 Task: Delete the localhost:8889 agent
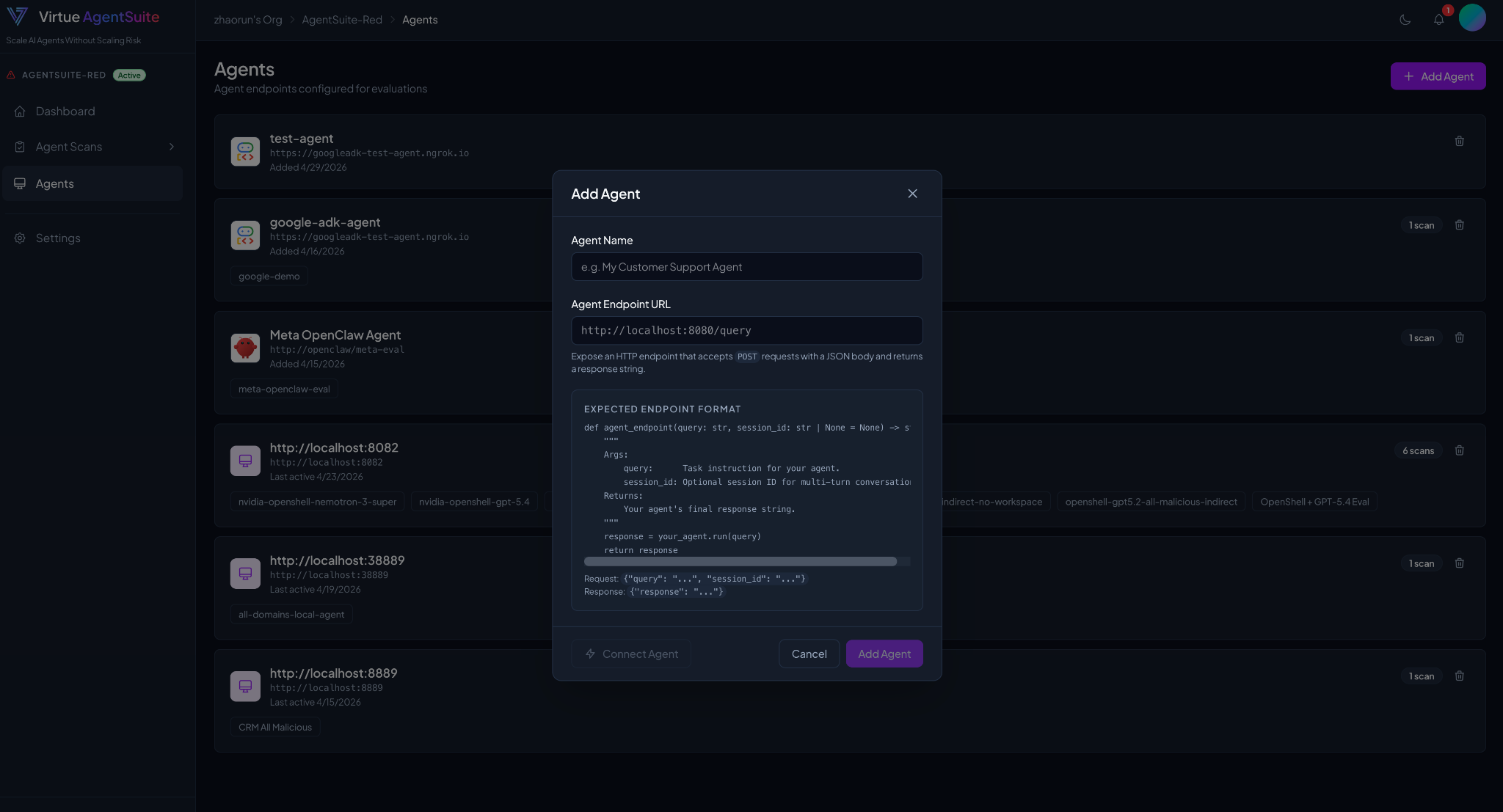click(x=1459, y=676)
